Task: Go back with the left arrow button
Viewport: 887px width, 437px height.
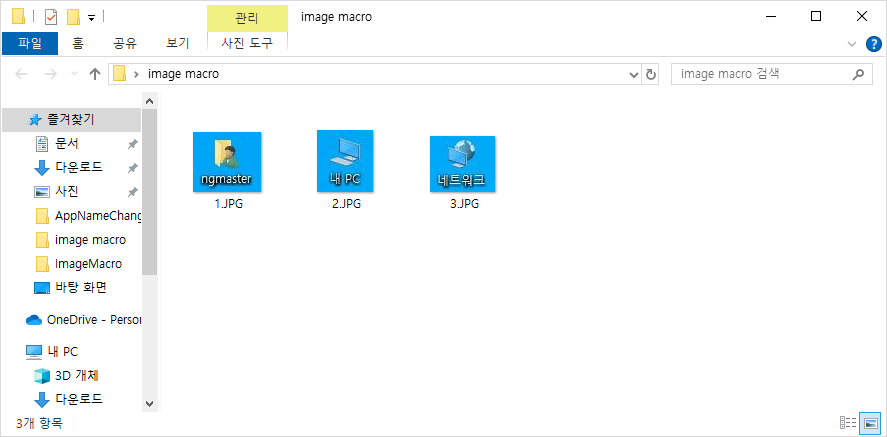Action: point(21,74)
